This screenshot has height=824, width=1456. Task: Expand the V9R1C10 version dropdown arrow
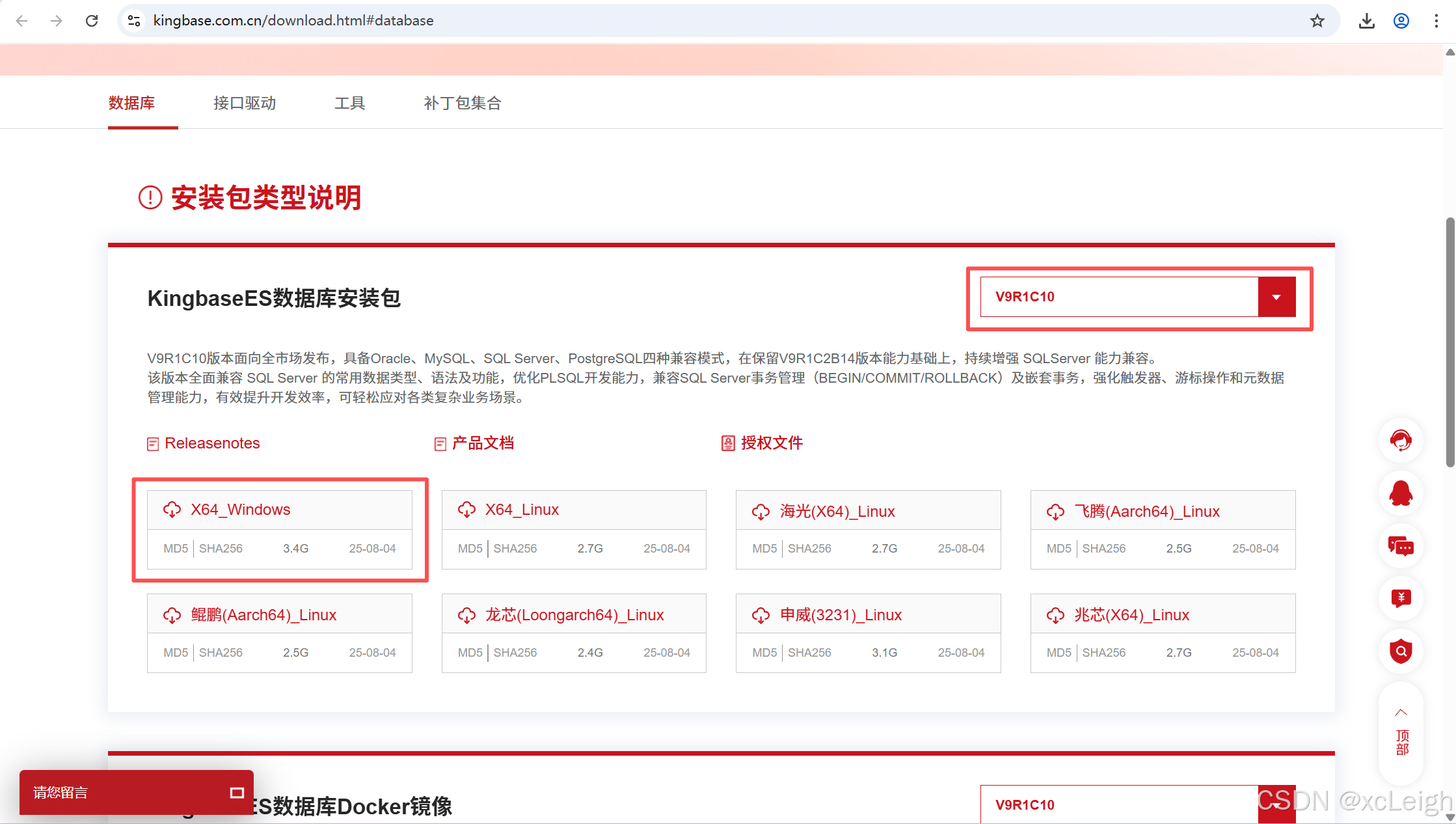[1276, 297]
